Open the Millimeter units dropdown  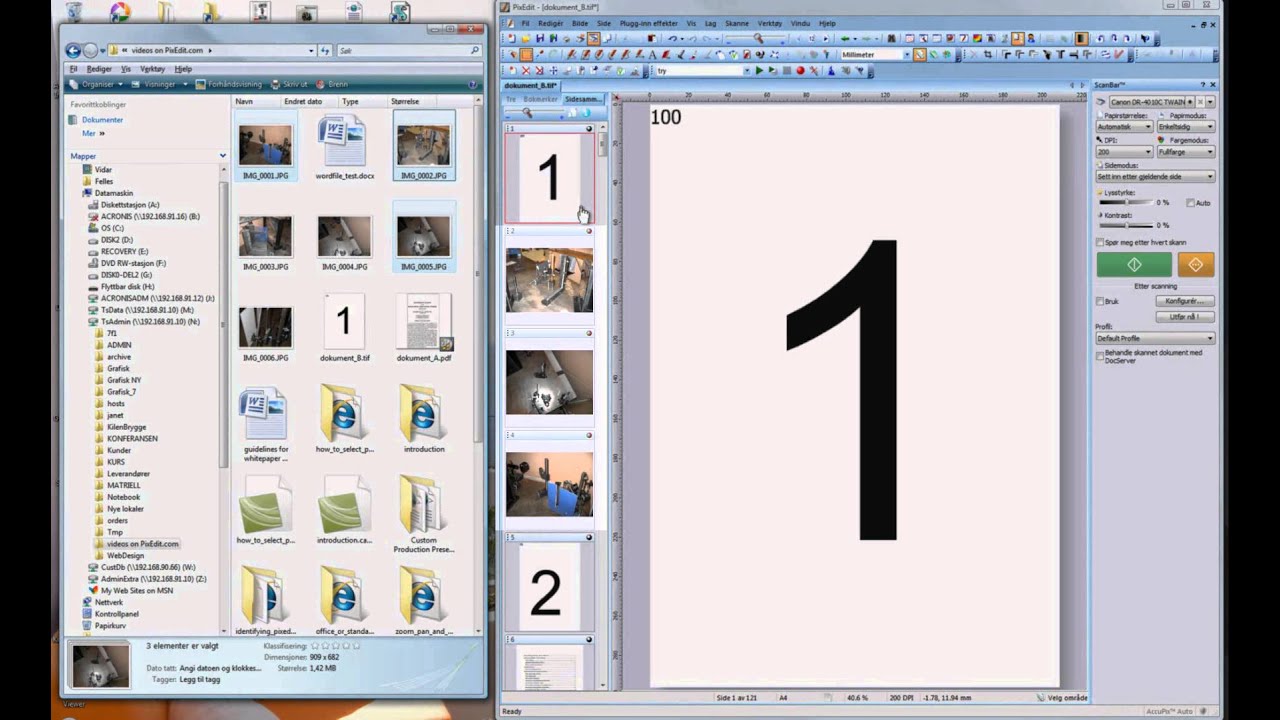(907, 55)
